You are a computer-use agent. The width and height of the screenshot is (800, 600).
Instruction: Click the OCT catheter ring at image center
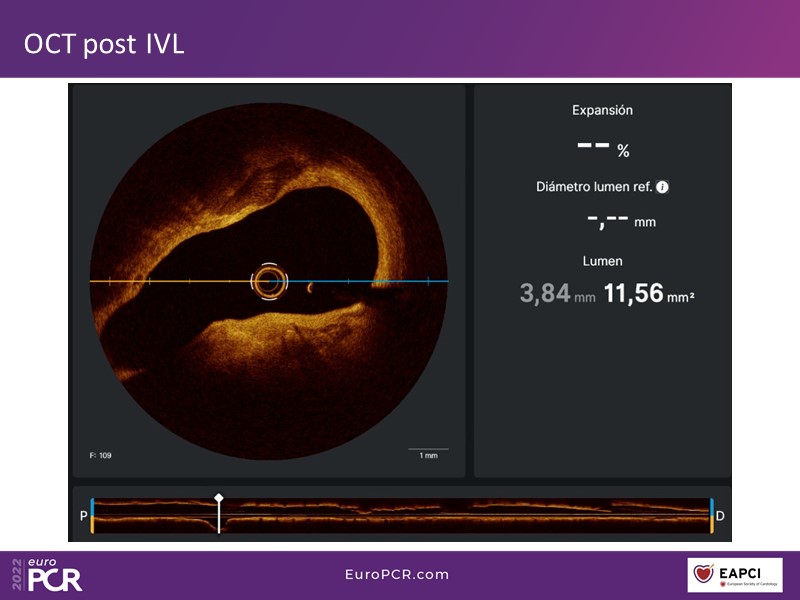click(x=268, y=282)
